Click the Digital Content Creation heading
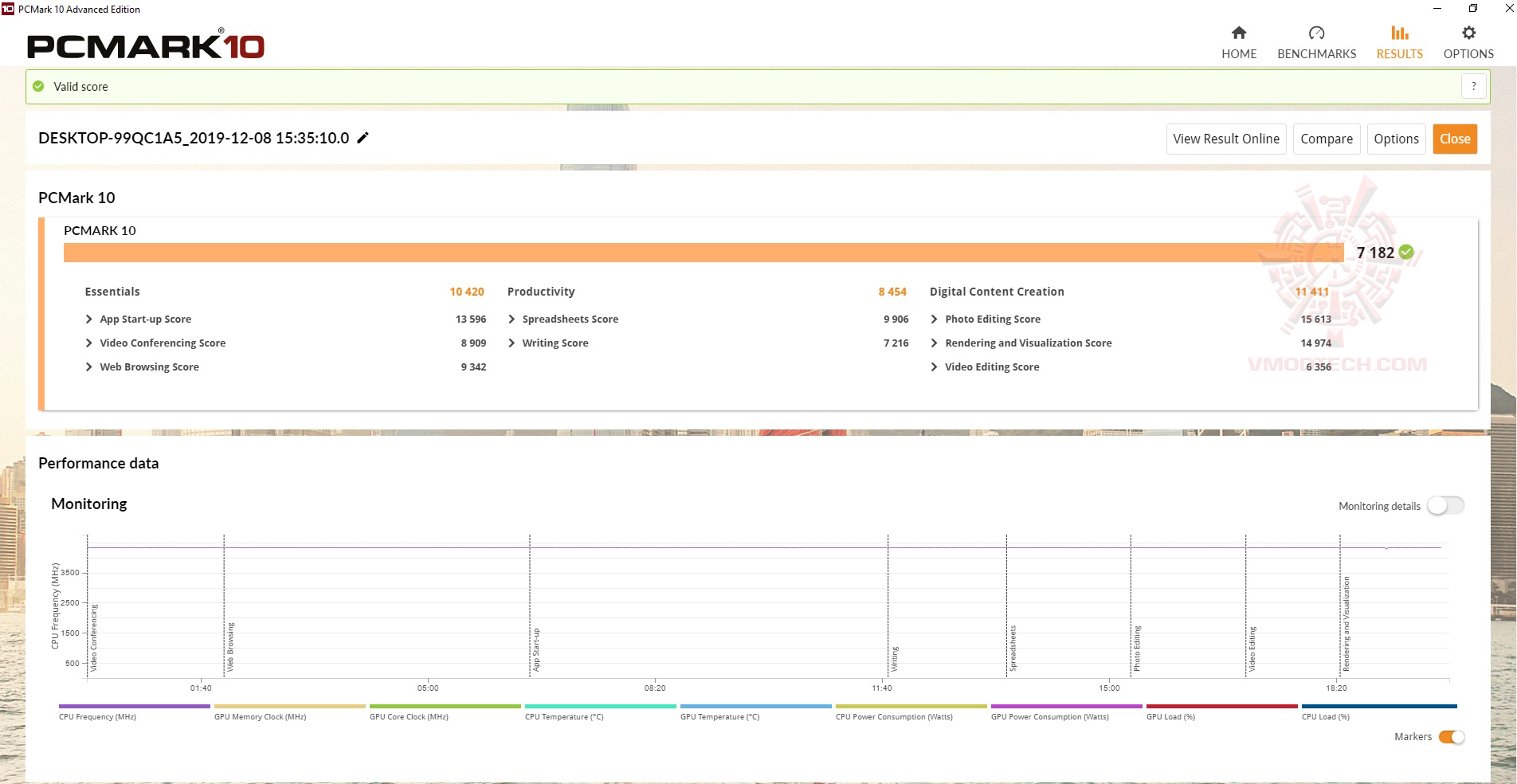This screenshot has height=784, width=1517. pos(997,292)
